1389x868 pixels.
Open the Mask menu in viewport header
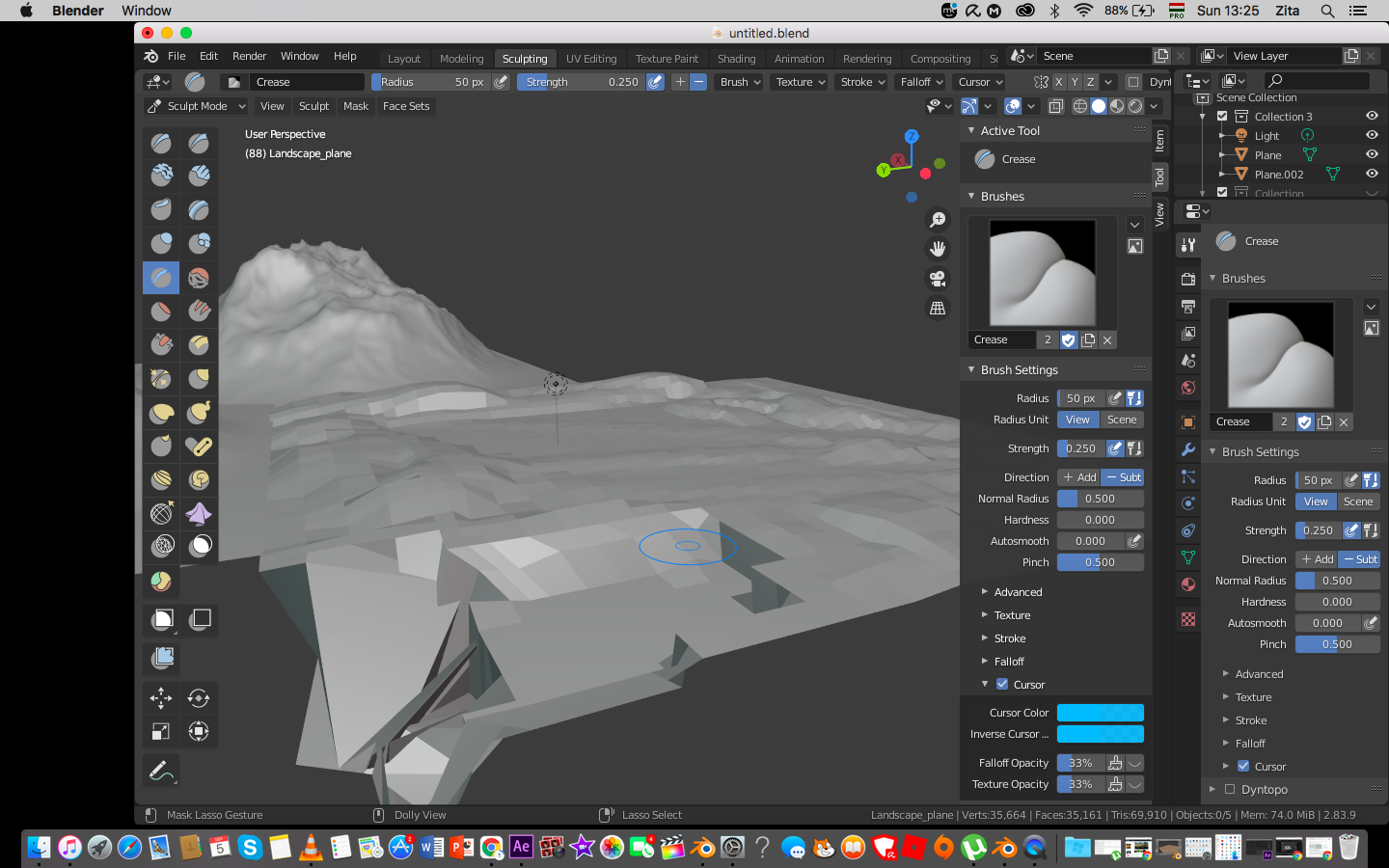356,106
